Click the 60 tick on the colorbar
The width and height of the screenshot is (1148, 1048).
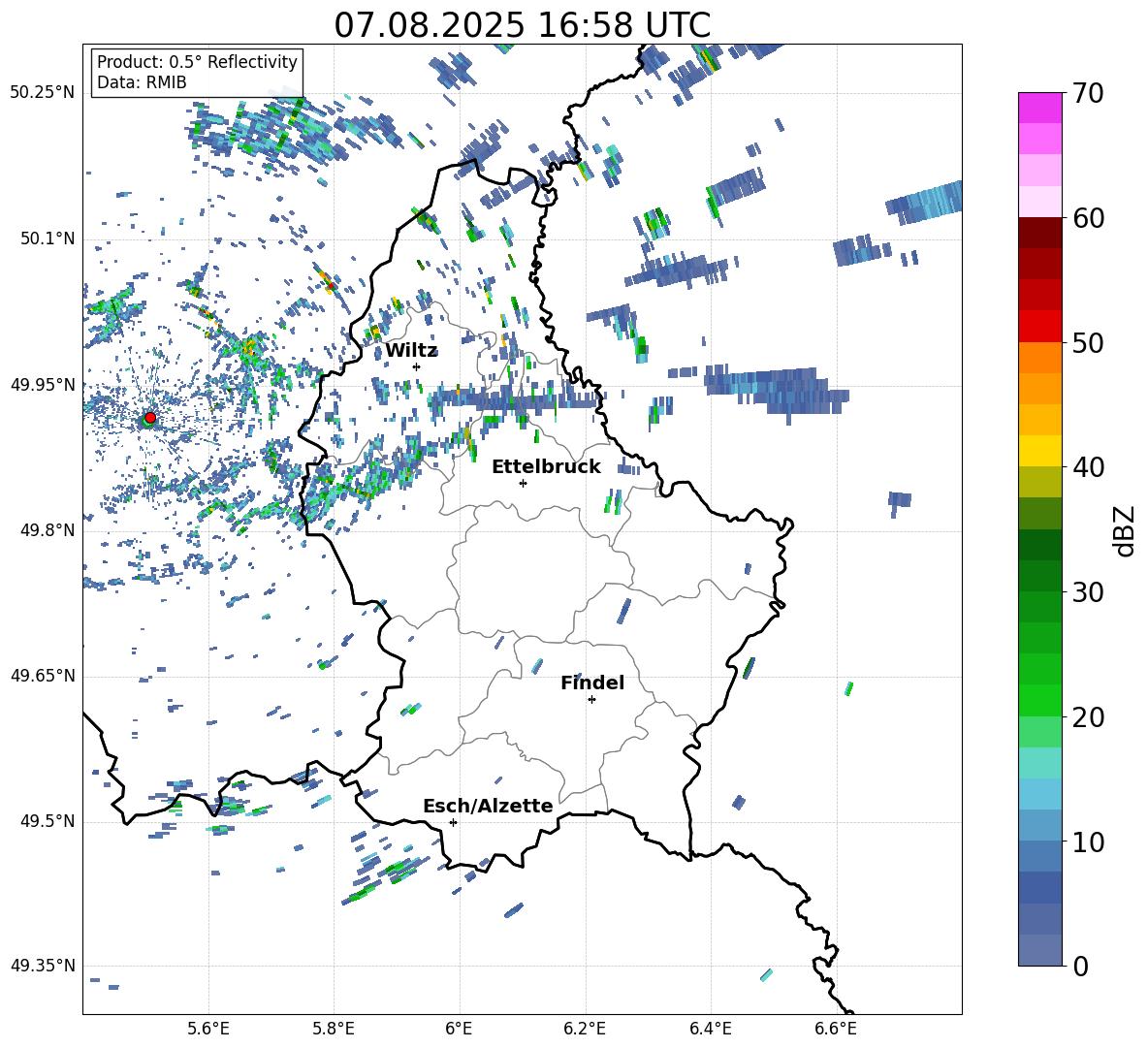coord(1088,218)
